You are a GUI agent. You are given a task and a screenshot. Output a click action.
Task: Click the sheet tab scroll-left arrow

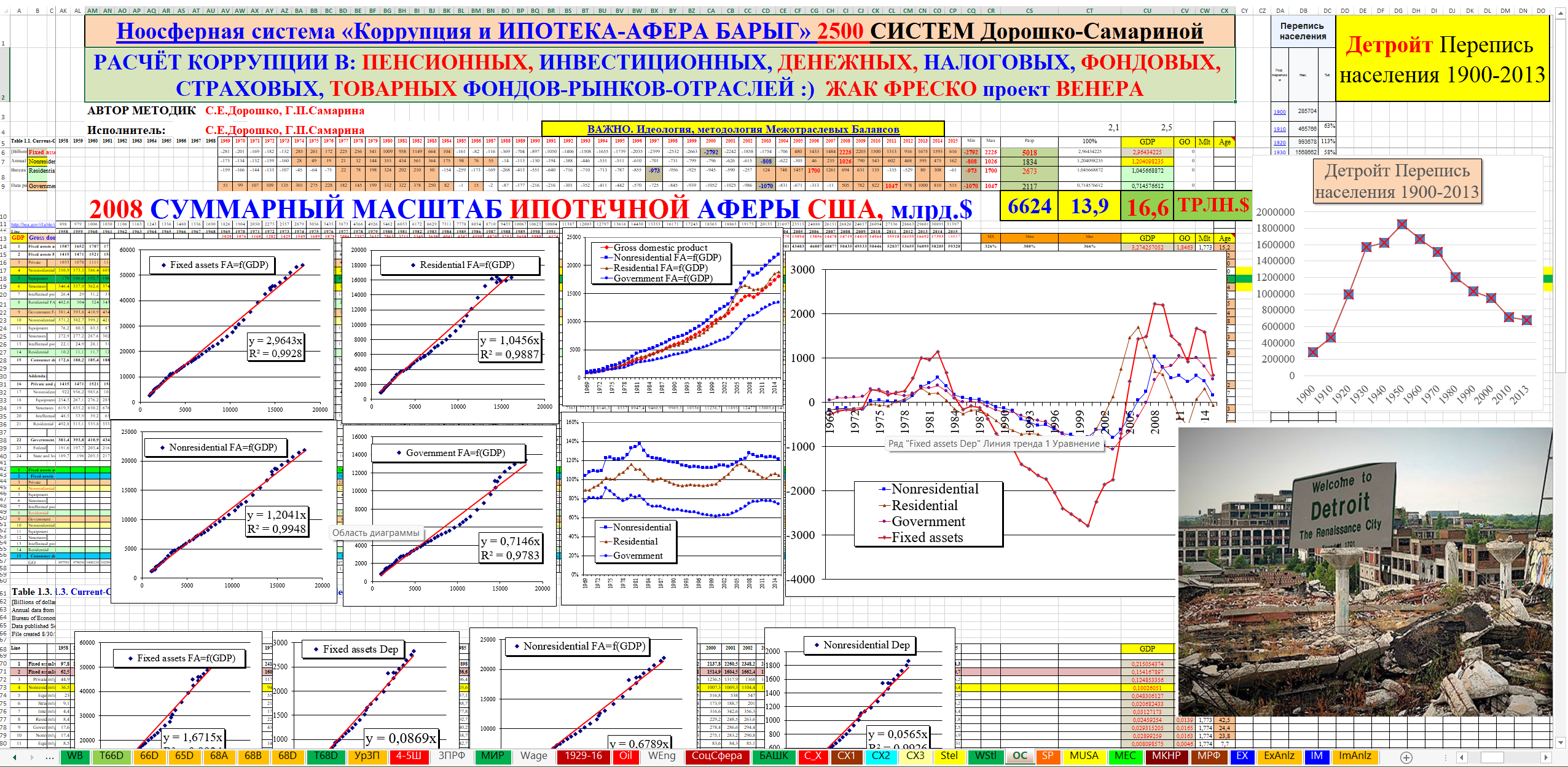tap(15, 757)
